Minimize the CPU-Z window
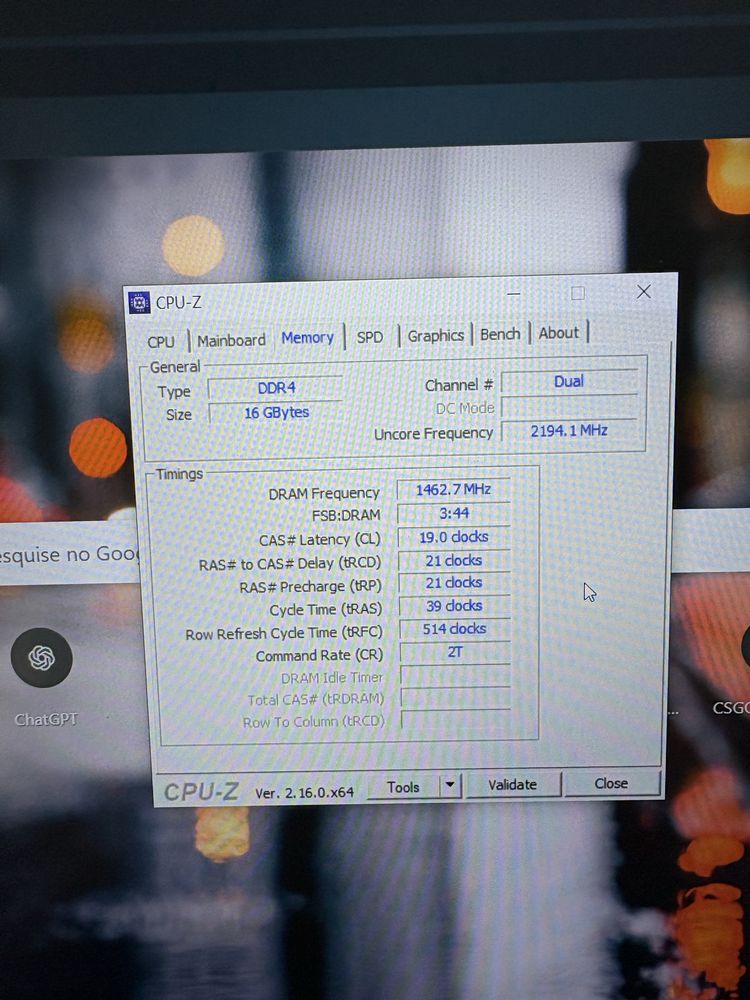The width and height of the screenshot is (750, 1000). [513, 295]
